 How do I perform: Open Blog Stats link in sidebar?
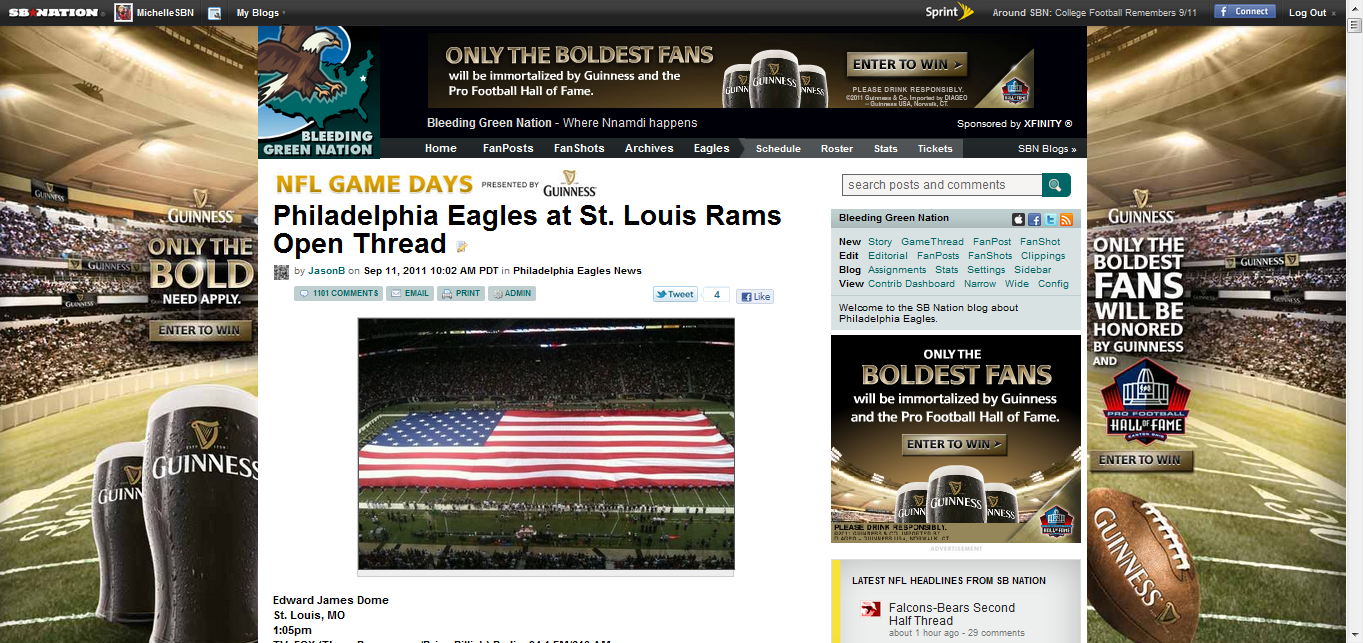click(946, 270)
